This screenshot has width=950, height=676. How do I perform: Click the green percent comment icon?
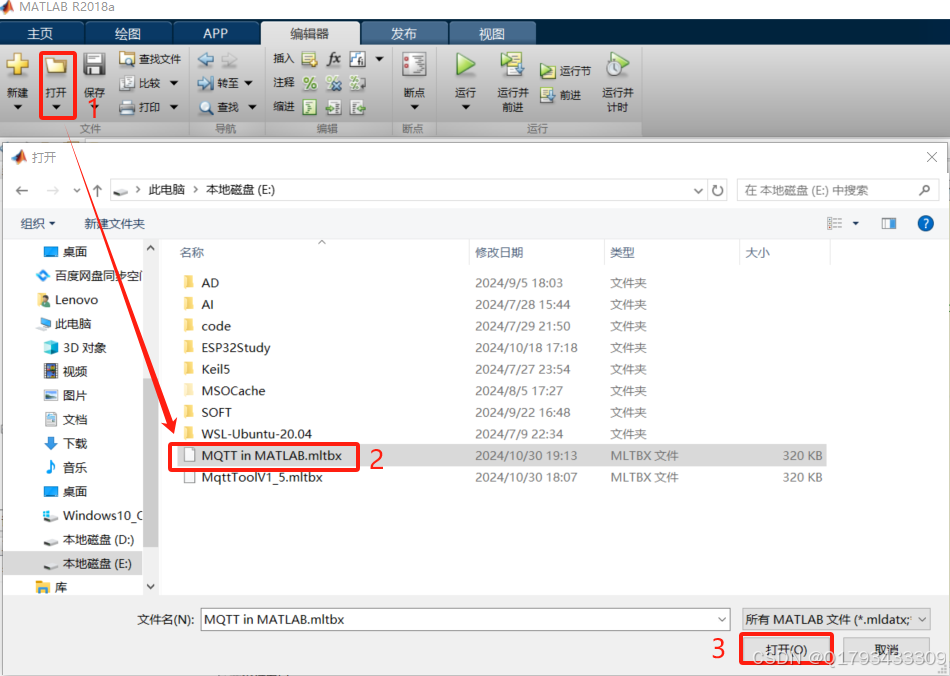coord(310,83)
